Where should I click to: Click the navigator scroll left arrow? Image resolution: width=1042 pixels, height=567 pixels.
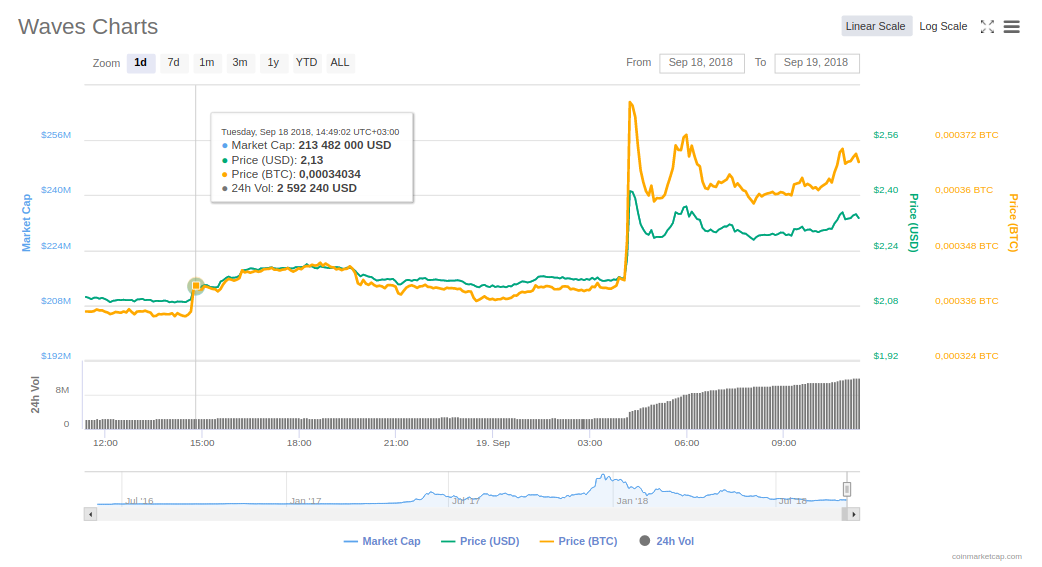click(x=90, y=514)
